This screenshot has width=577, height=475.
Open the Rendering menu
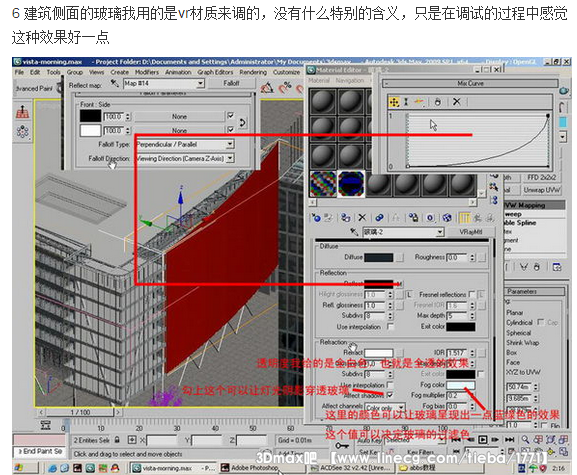tap(253, 72)
